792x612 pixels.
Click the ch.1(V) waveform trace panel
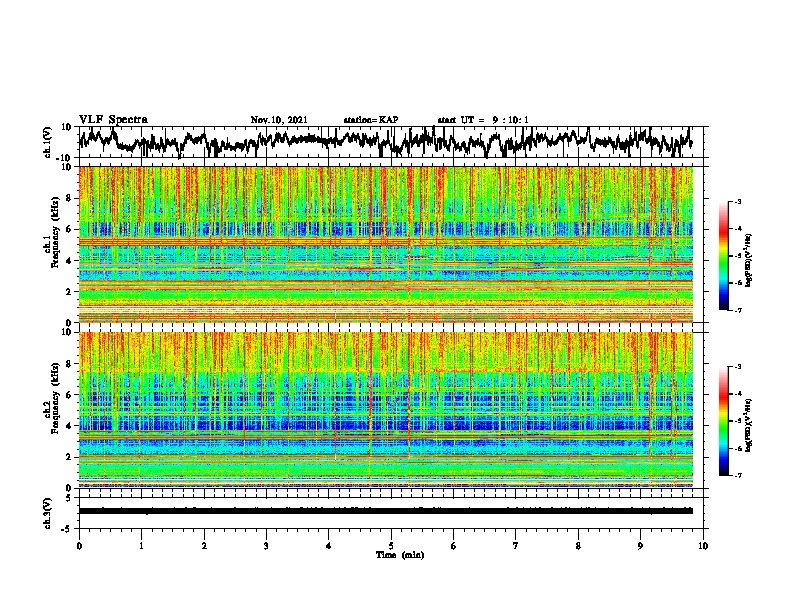click(x=390, y=142)
